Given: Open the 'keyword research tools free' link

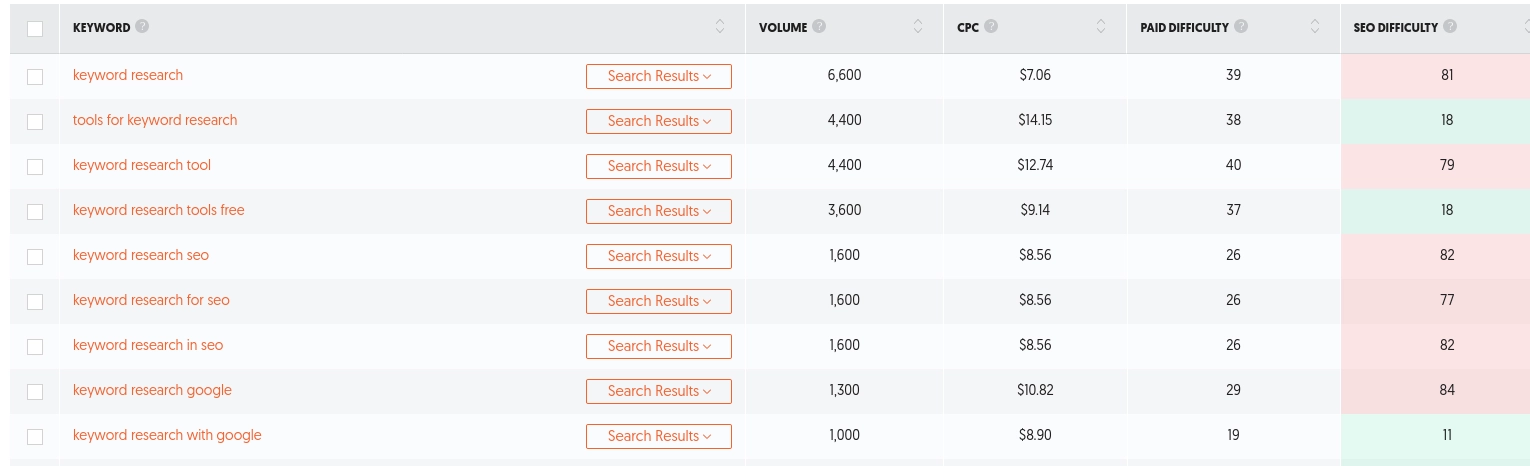Looking at the screenshot, I should click(x=159, y=210).
